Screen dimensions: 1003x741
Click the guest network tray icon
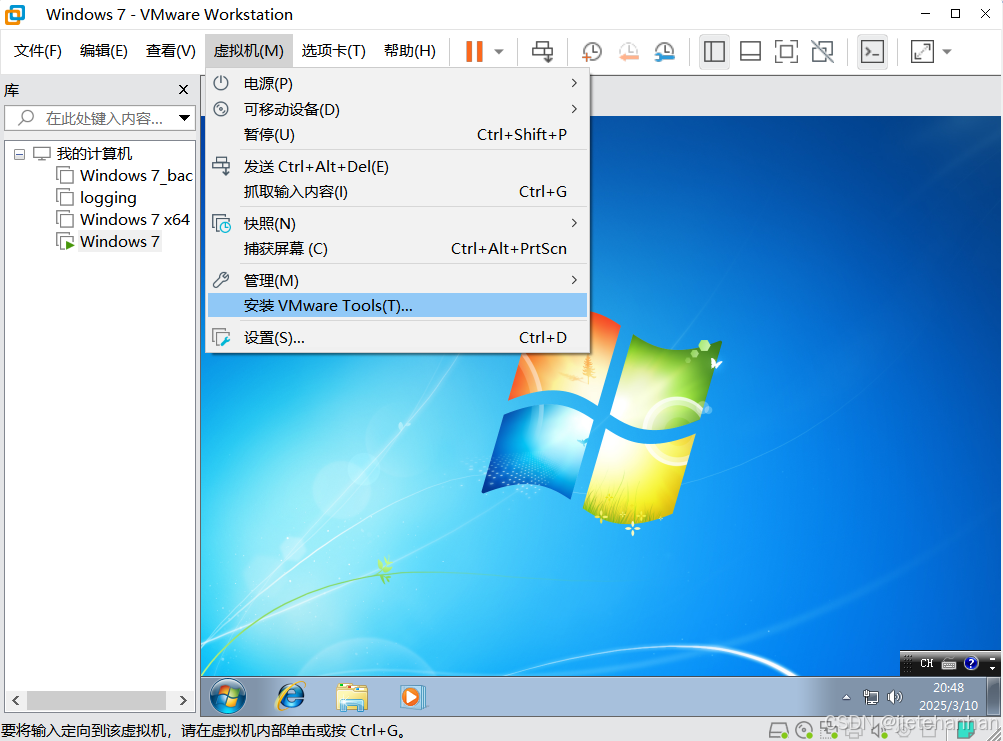871,697
